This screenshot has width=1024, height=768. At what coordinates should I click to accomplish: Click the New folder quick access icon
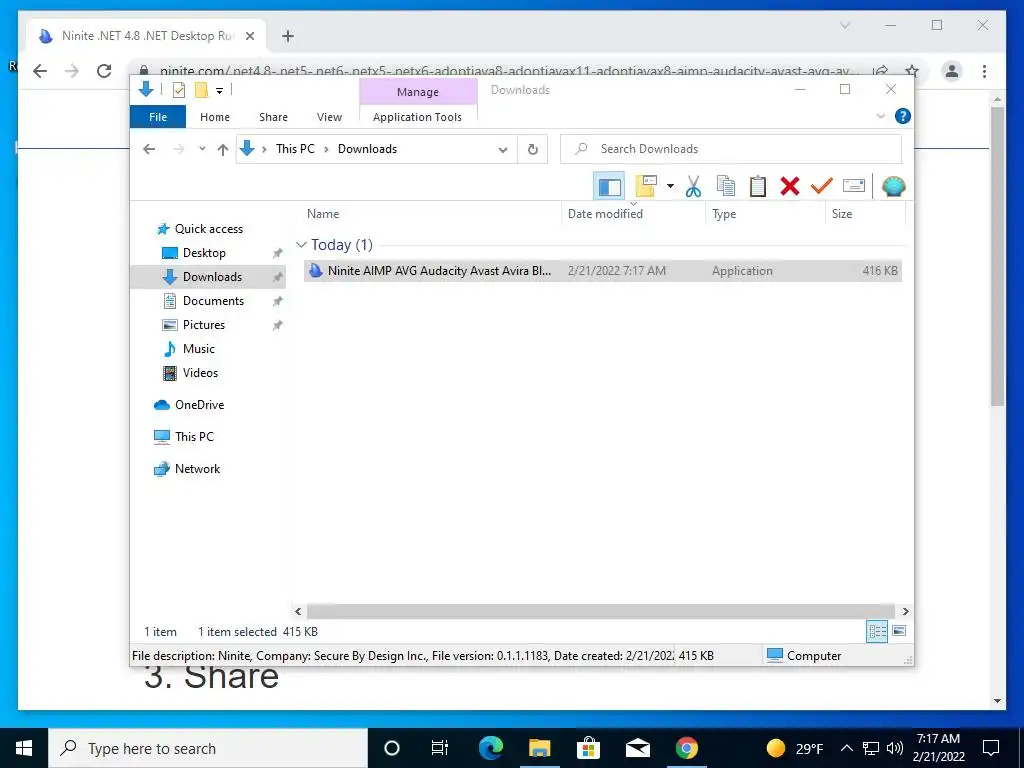pos(201,90)
